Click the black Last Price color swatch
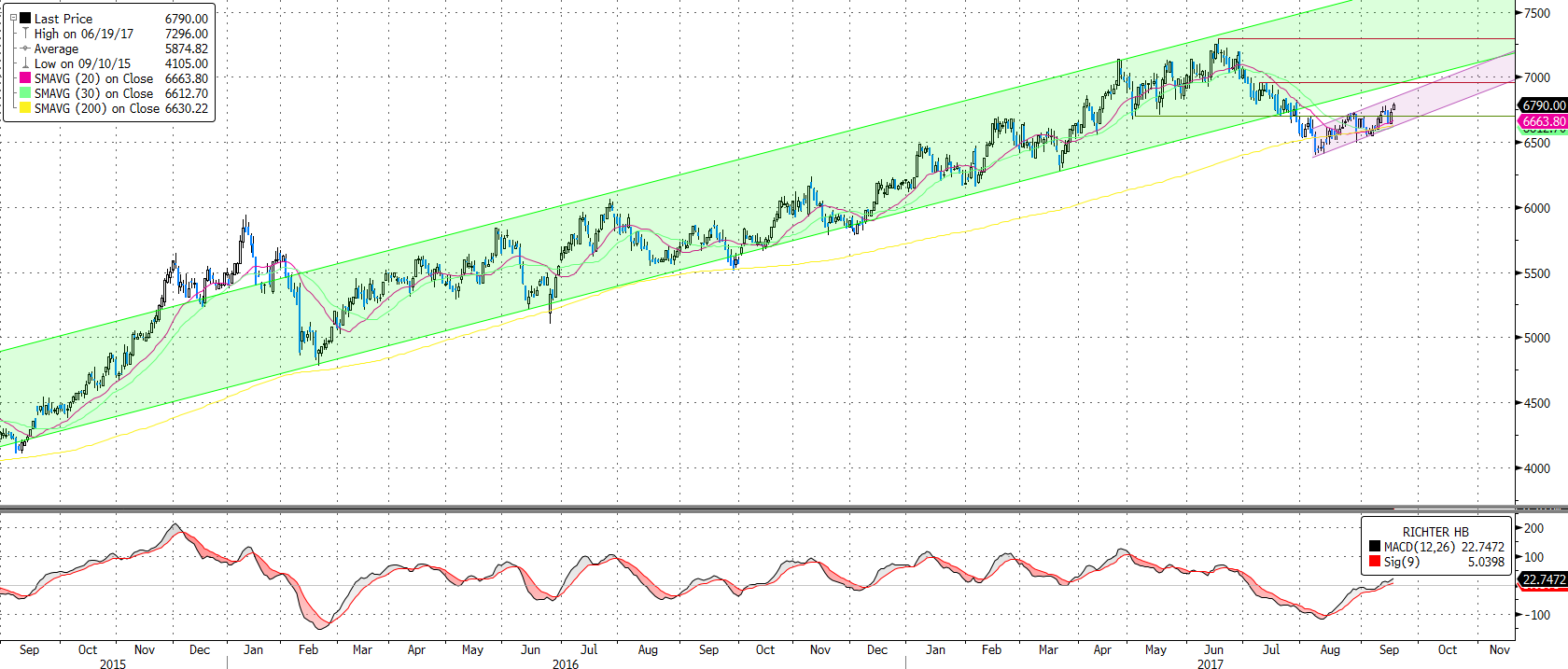Image resolution: width=1568 pixels, height=669 pixels. (x=25, y=18)
